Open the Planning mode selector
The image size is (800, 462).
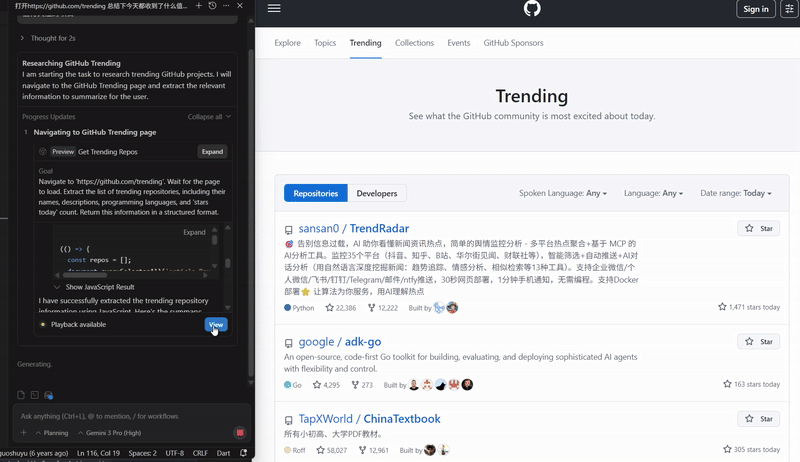[x=52, y=433]
